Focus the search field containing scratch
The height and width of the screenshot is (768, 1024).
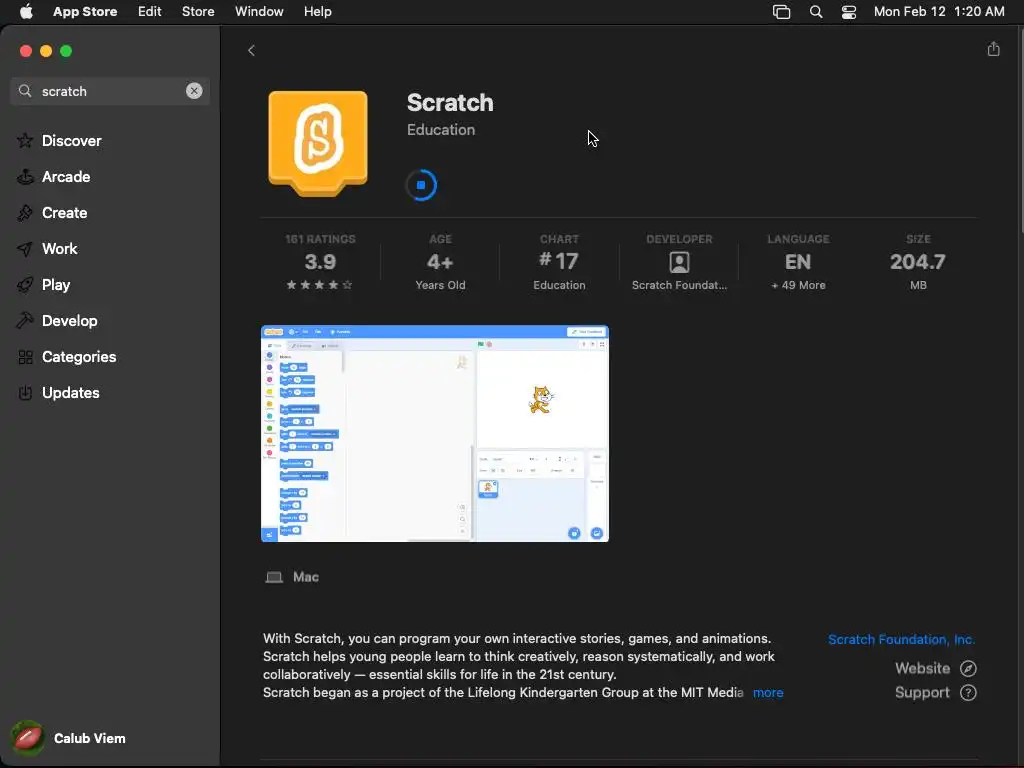pos(110,91)
